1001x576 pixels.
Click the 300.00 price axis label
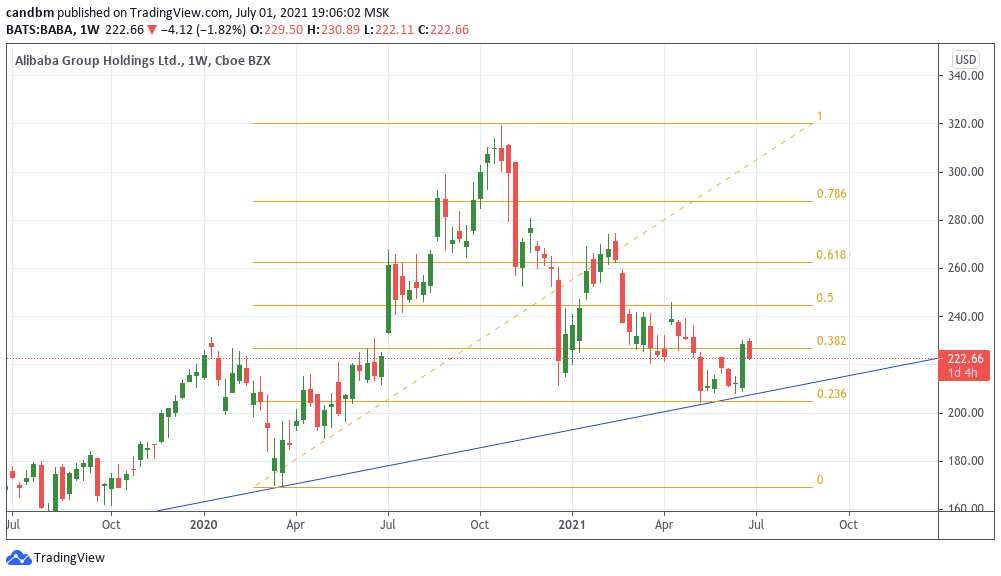pyautogui.click(x=965, y=172)
